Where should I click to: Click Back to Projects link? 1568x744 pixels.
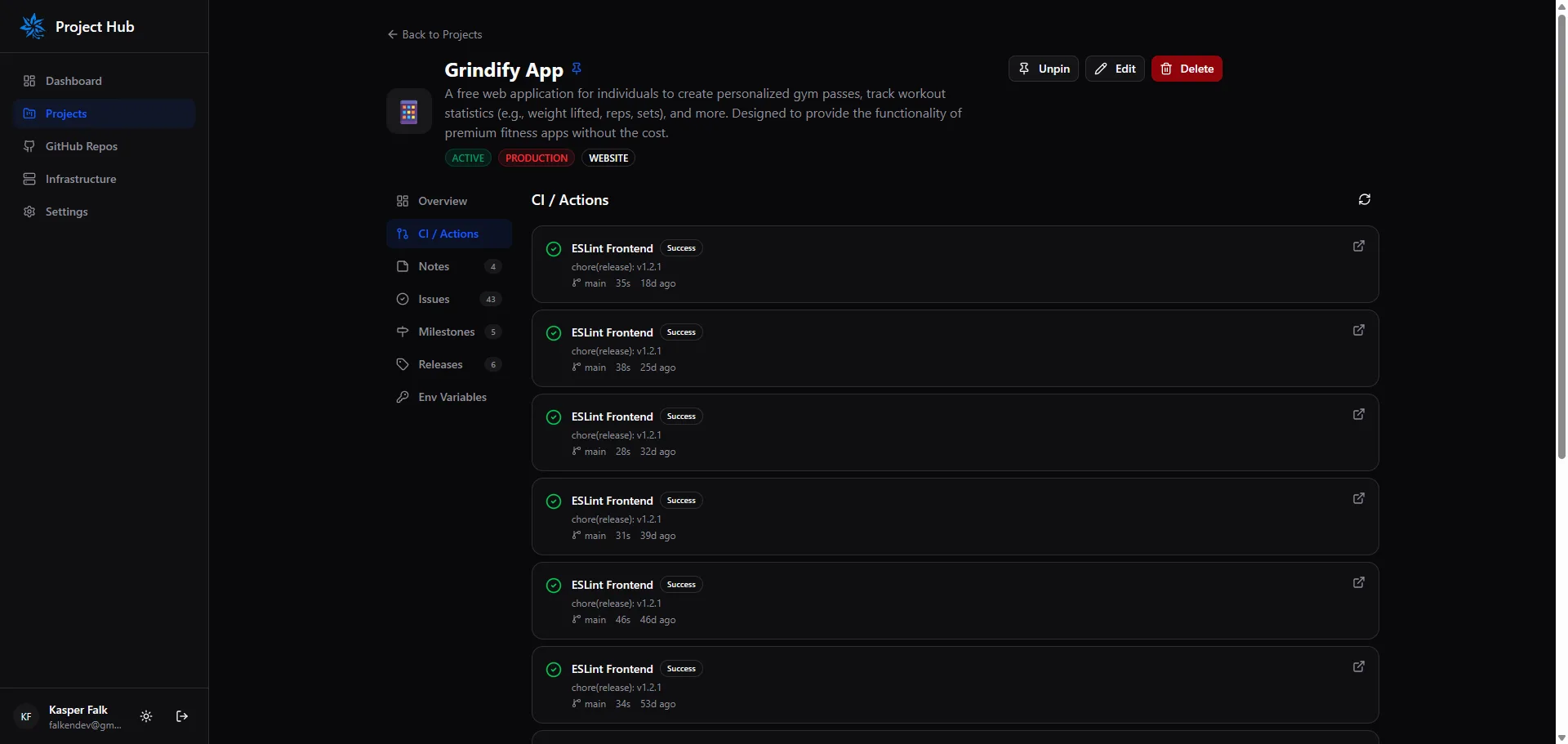[x=434, y=34]
